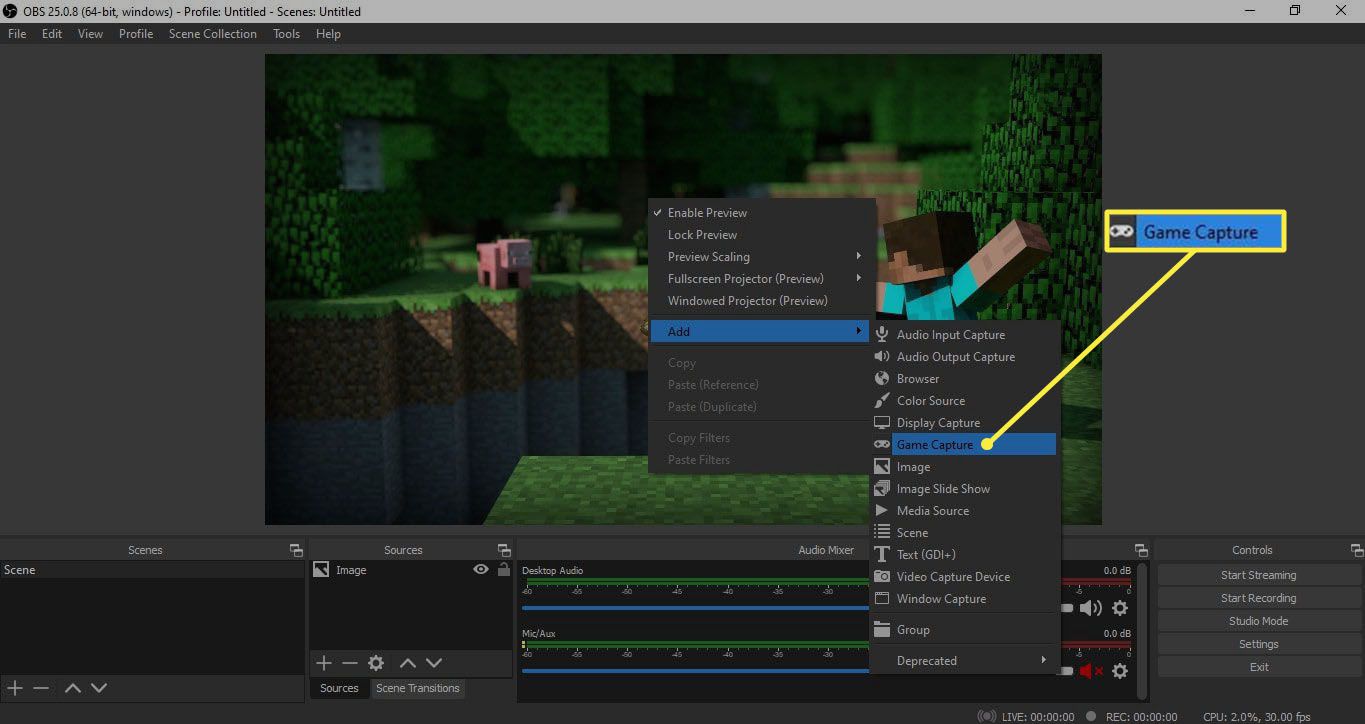Remove selected scene with the minus icon
Viewport: 1365px width, 724px height.
point(41,688)
